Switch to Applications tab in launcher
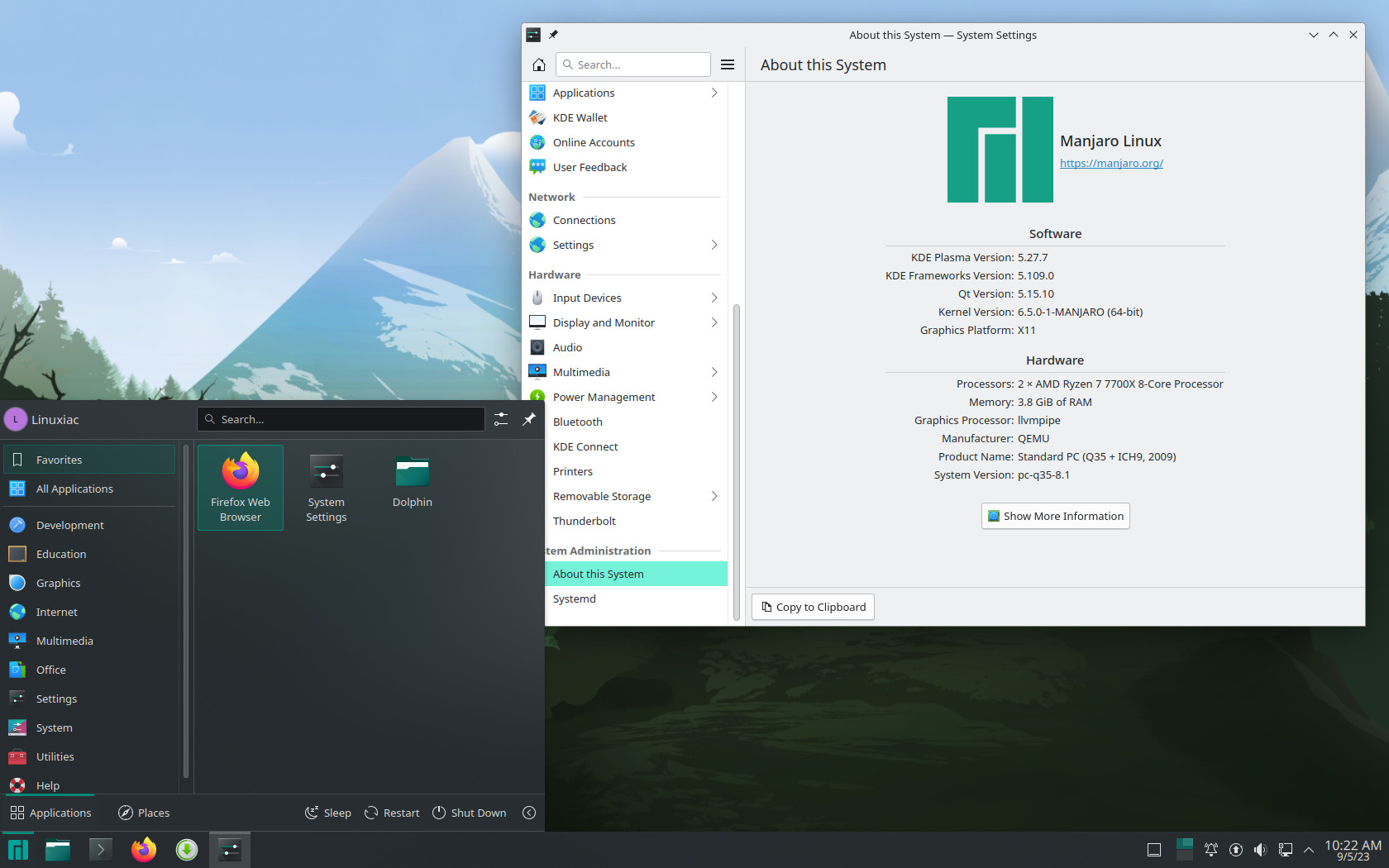1389x868 pixels. [x=50, y=813]
